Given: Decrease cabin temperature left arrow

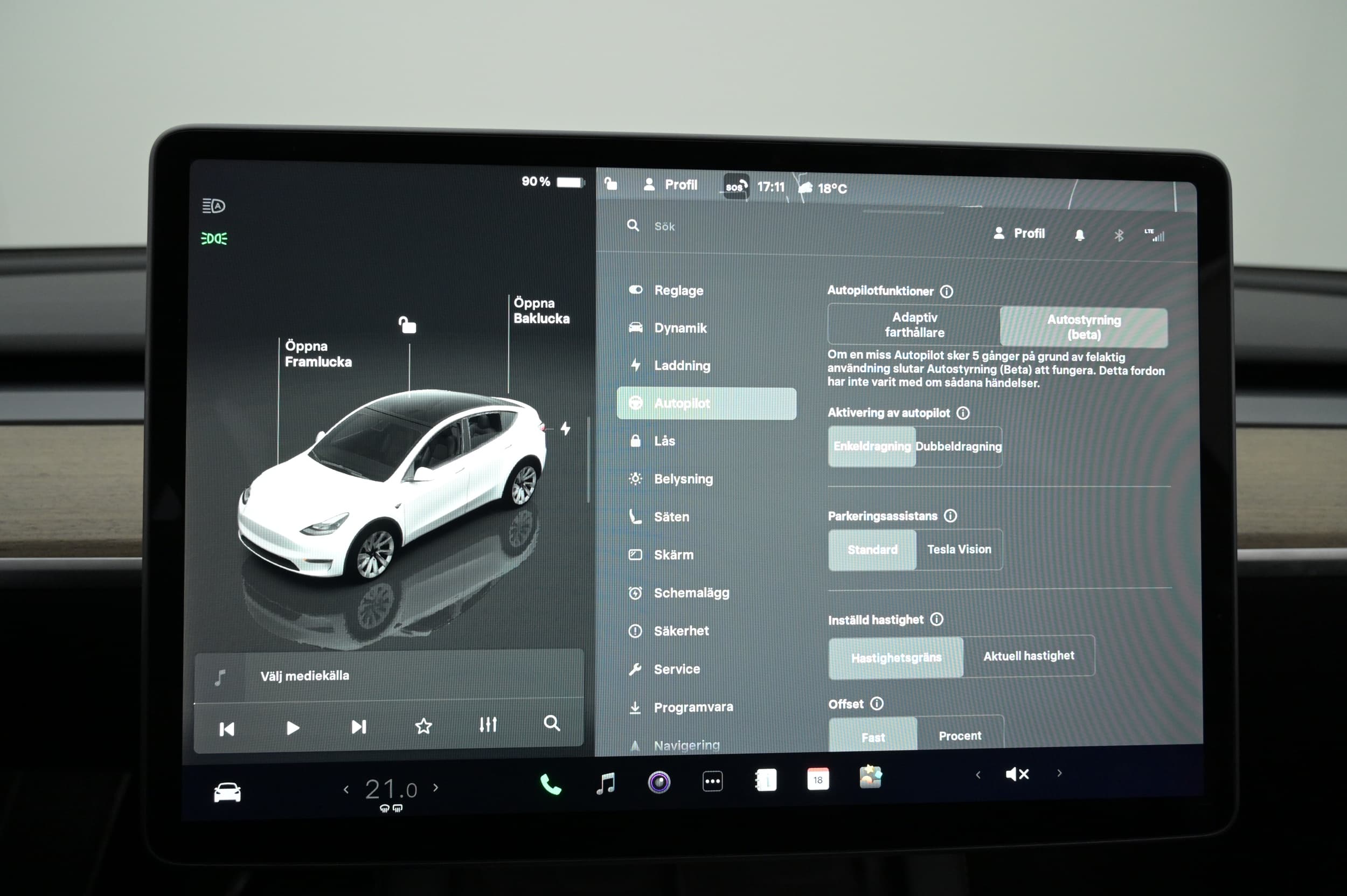Looking at the screenshot, I should pos(346,790).
